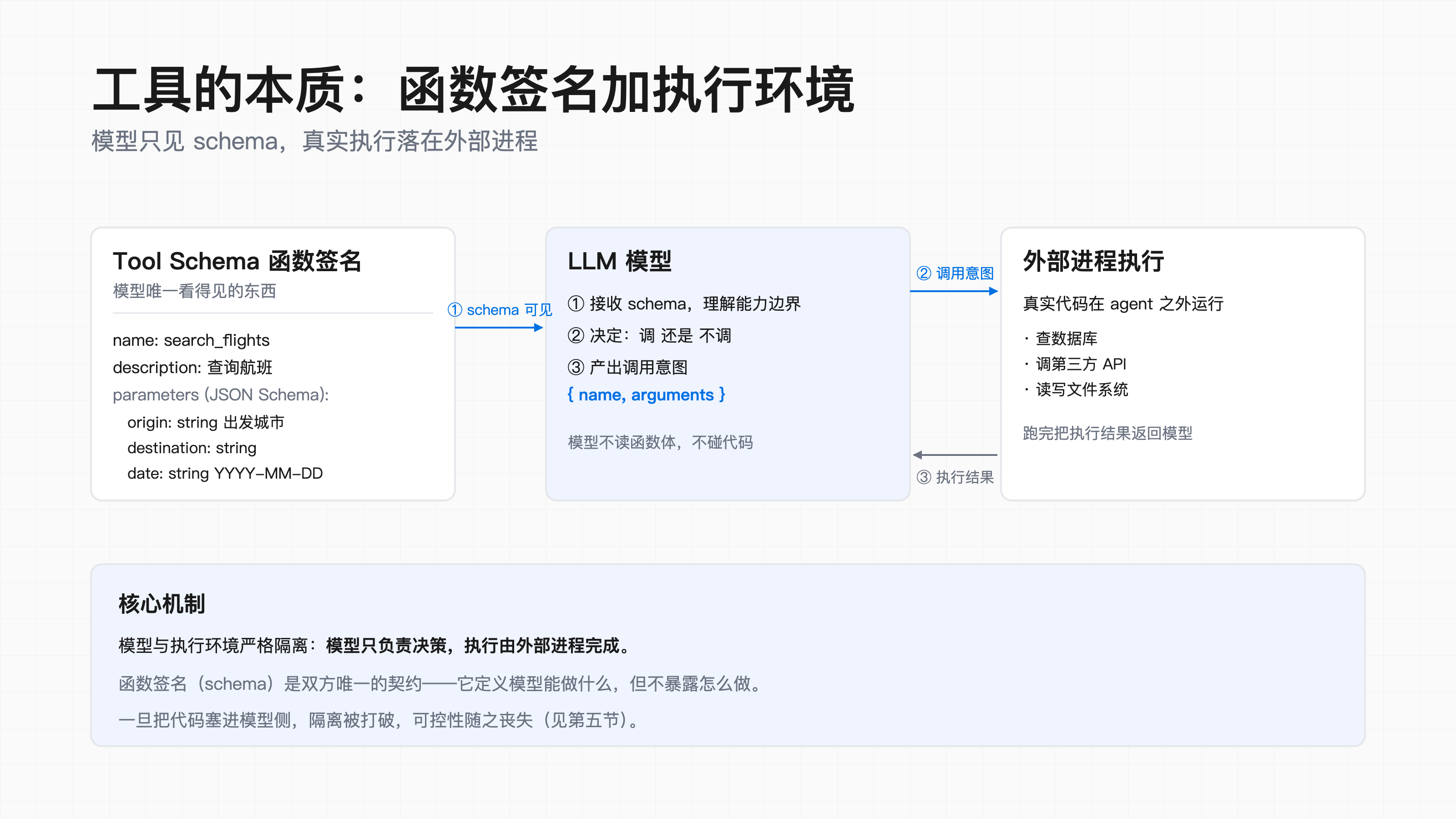The width and height of the screenshot is (1456, 819).
Task: Click the blue { name, arguments } text
Action: [646, 394]
